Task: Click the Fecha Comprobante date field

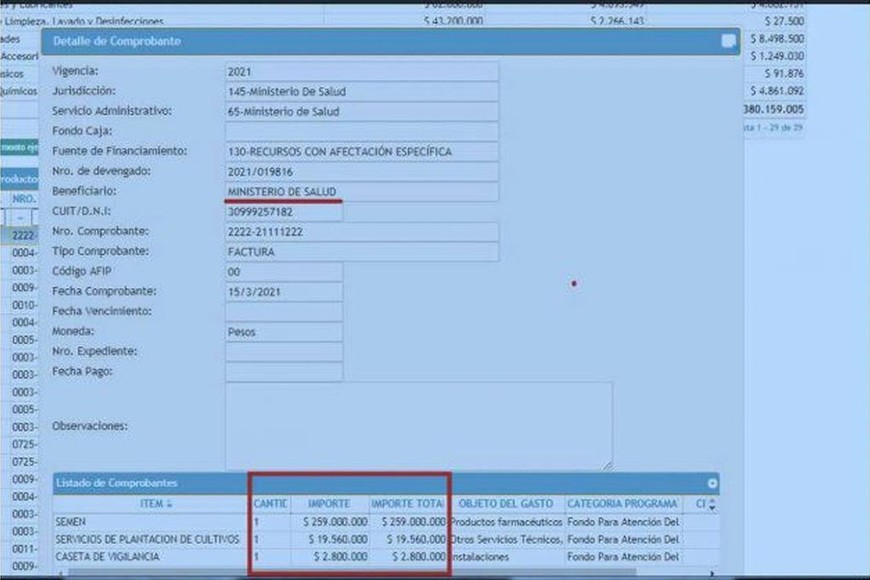Action: [x=284, y=292]
